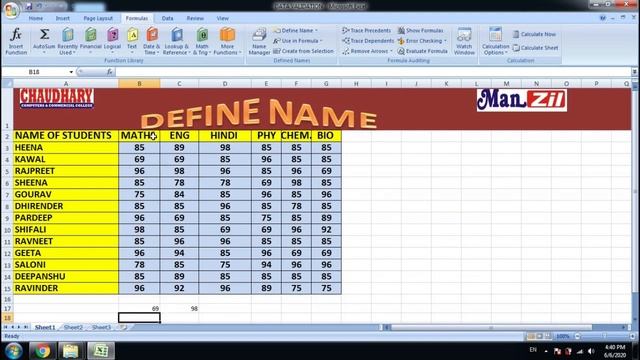640x360 pixels.
Task: Click the cell with DEEPANSHU
Action: click(66, 276)
